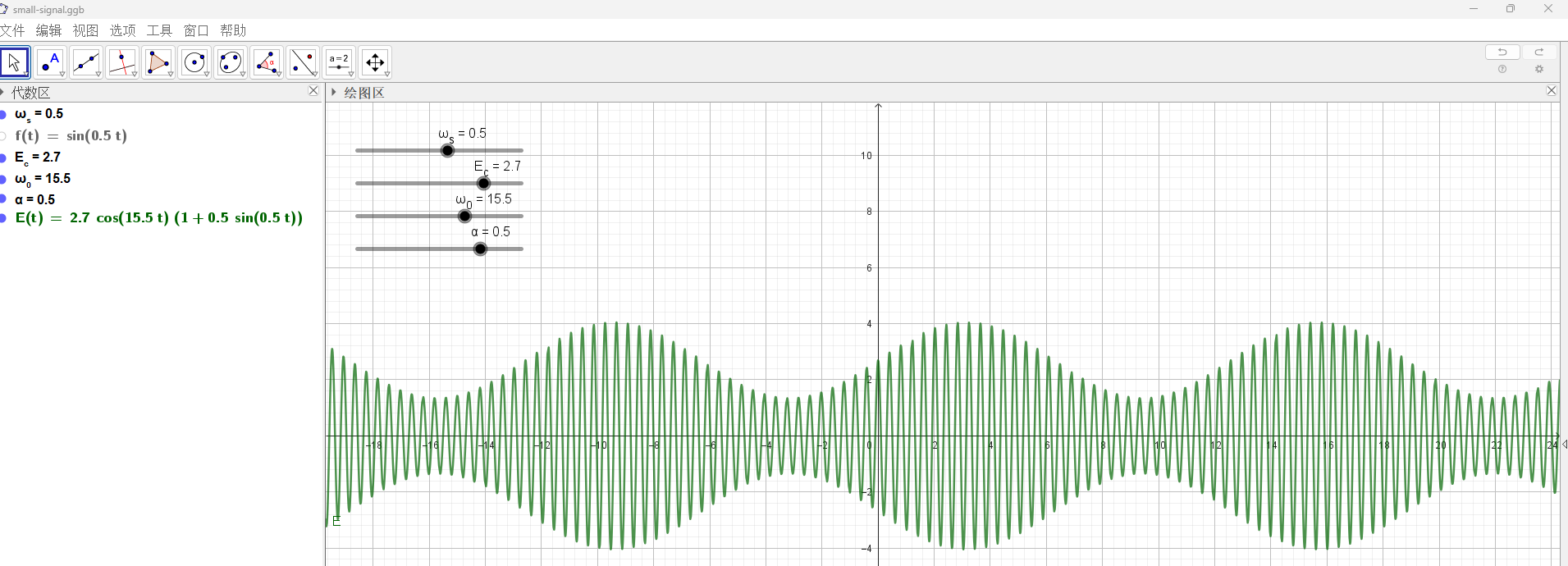Open the 编辑 menu
Viewport: 1568px width, 566px height.
pyautogui.click(x=49, y=30)
